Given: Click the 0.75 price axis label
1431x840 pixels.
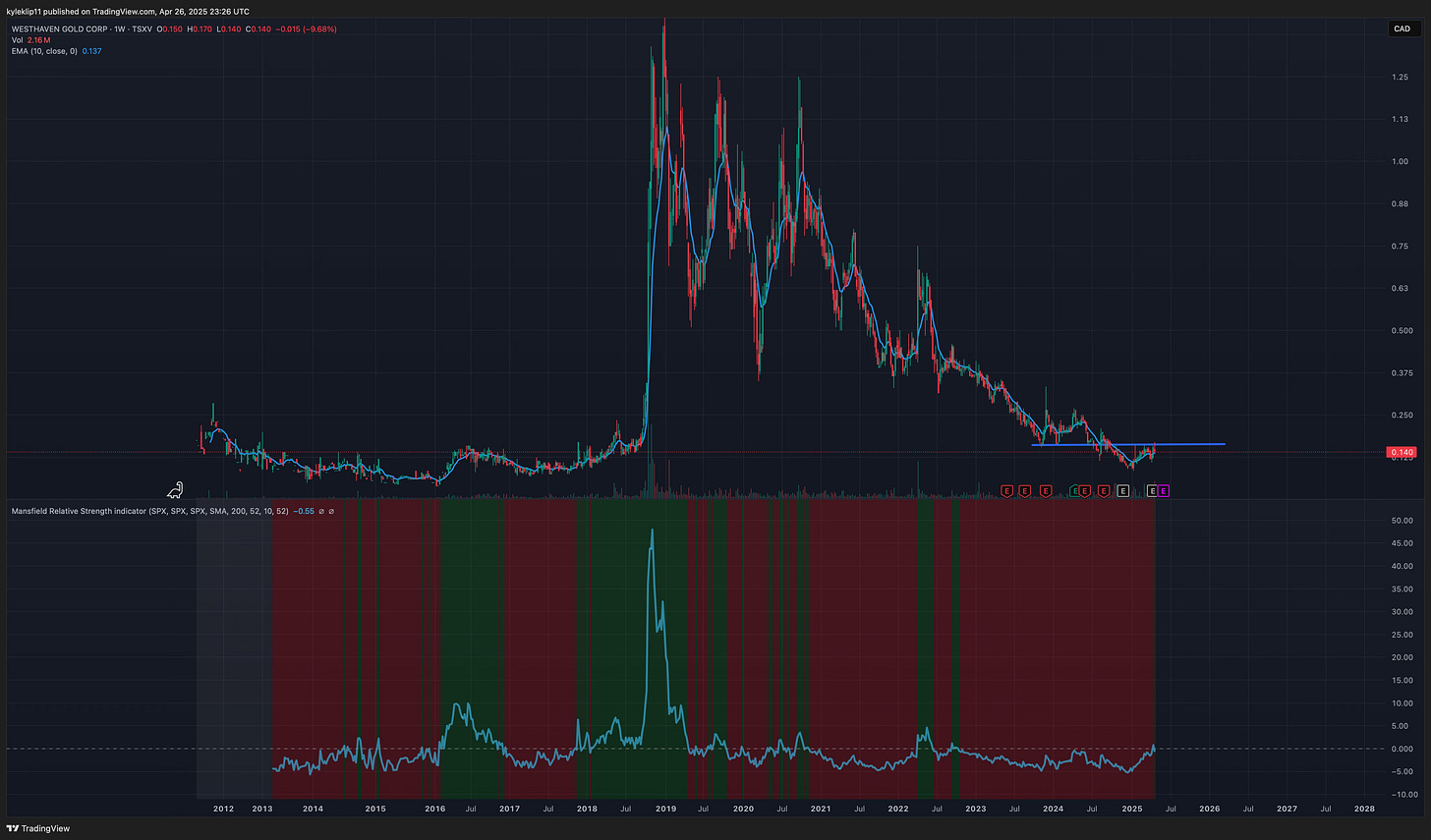Looking at the screenshot, I should click(x=1400, y=246).
